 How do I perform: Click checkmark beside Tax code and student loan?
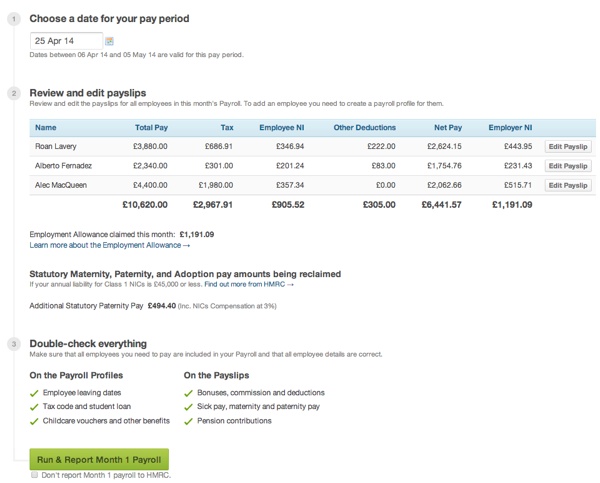point(35,407)
